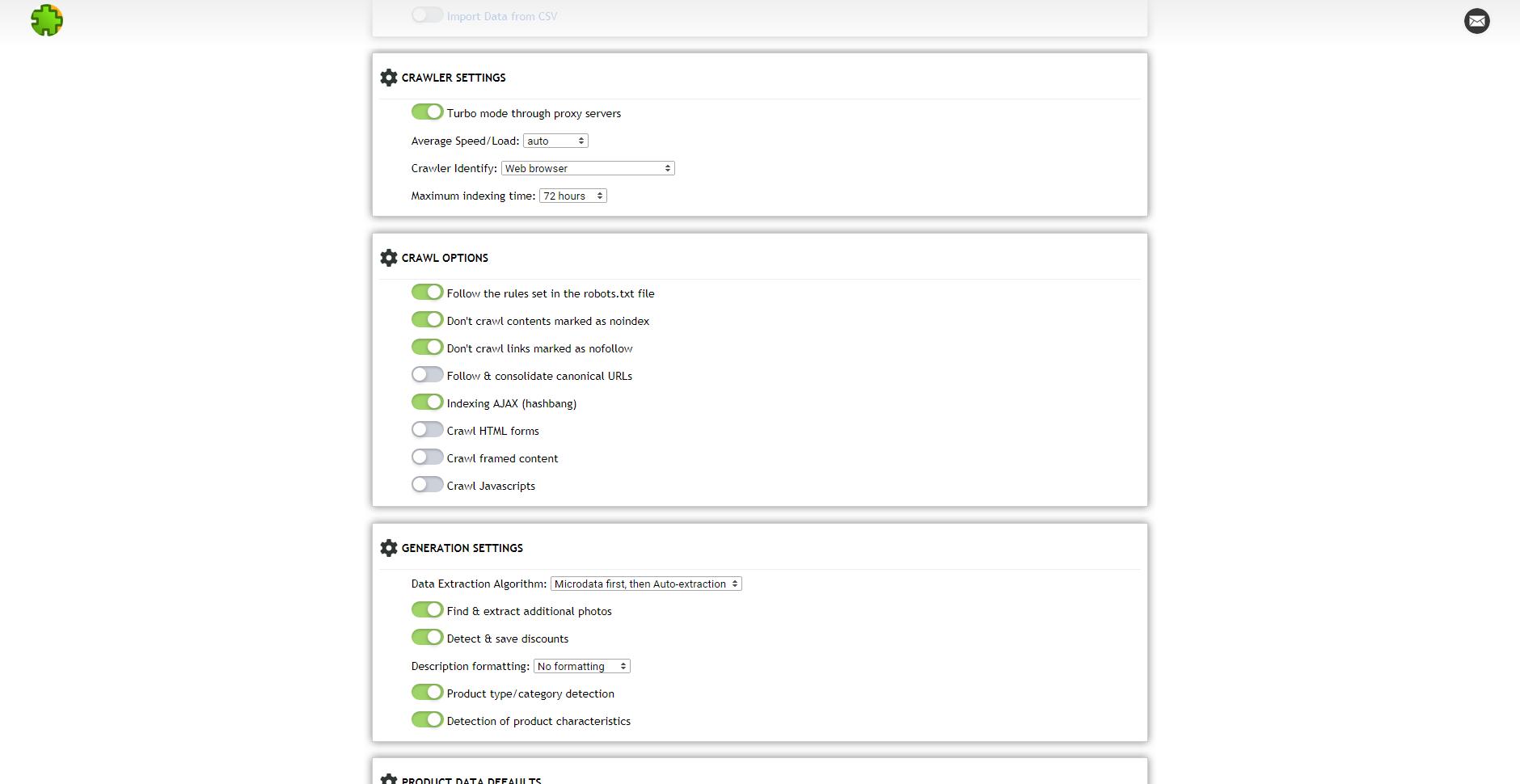Screen dimensions: 1520x784
Task: Turn on Crawl HTML forms
Action: (x=427, y=429)
